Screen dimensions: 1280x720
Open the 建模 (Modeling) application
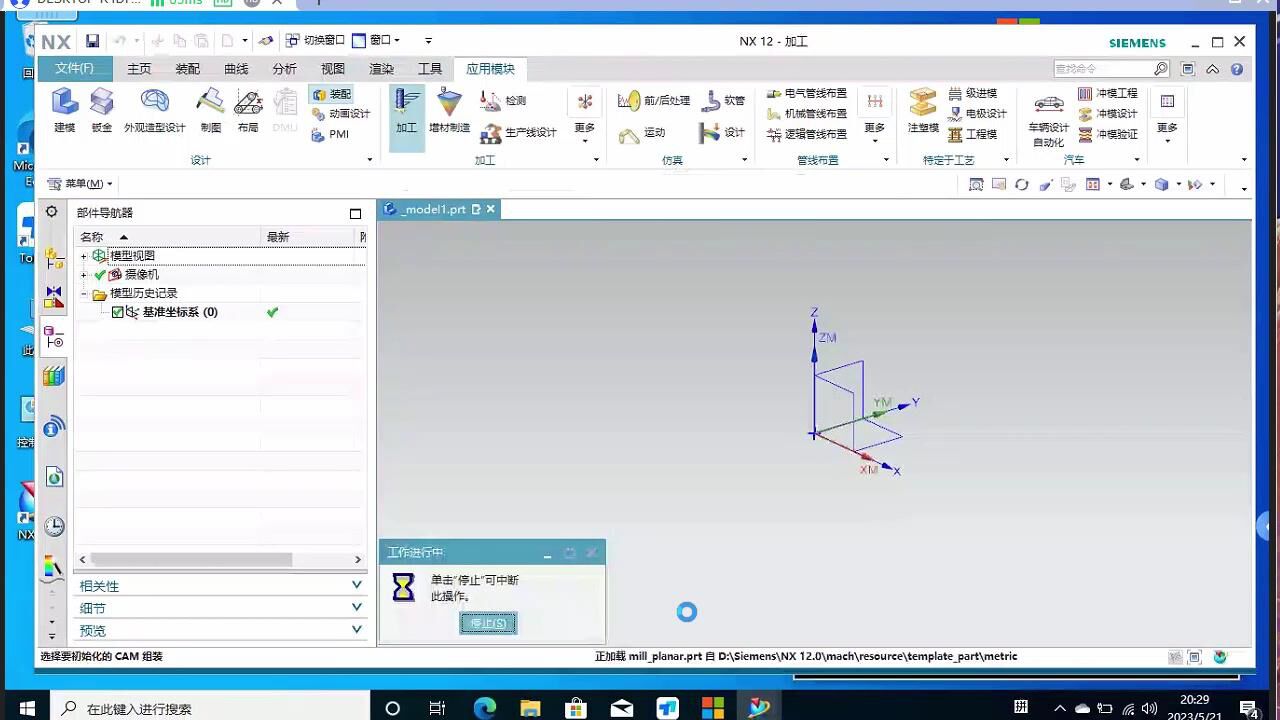pos(65,110)
